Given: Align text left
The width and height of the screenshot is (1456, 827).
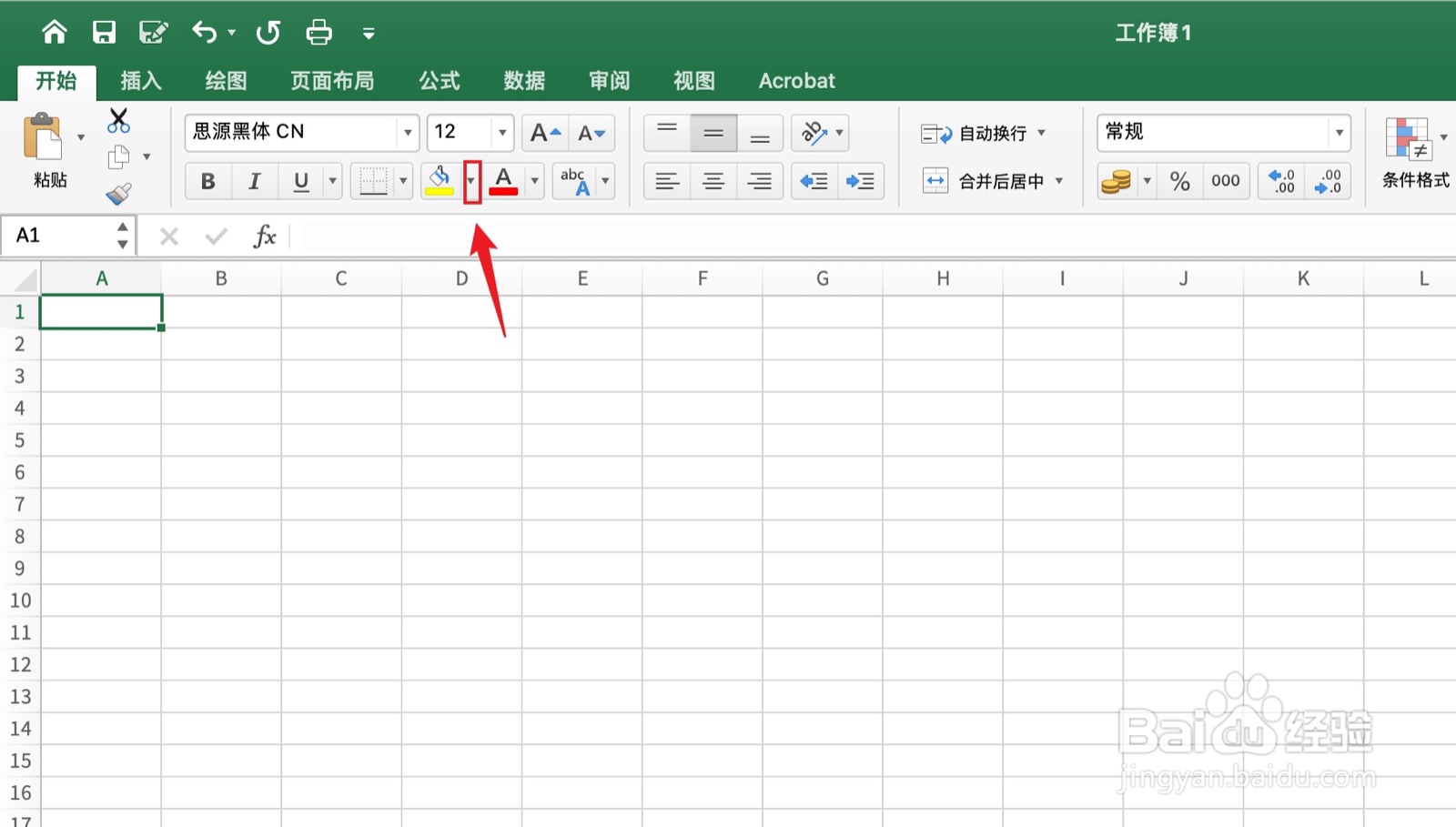Looking at the screenshot, I should click(x=667, y=181).
